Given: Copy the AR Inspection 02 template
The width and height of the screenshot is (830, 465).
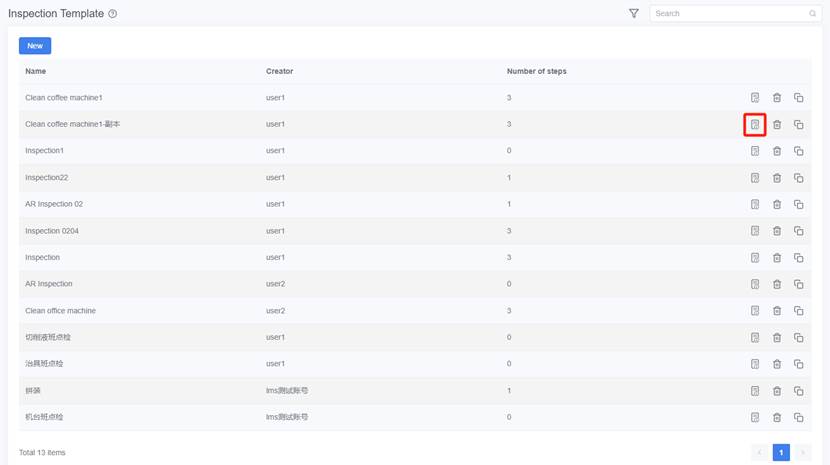Looking at the screenshot, I should 798,204.
